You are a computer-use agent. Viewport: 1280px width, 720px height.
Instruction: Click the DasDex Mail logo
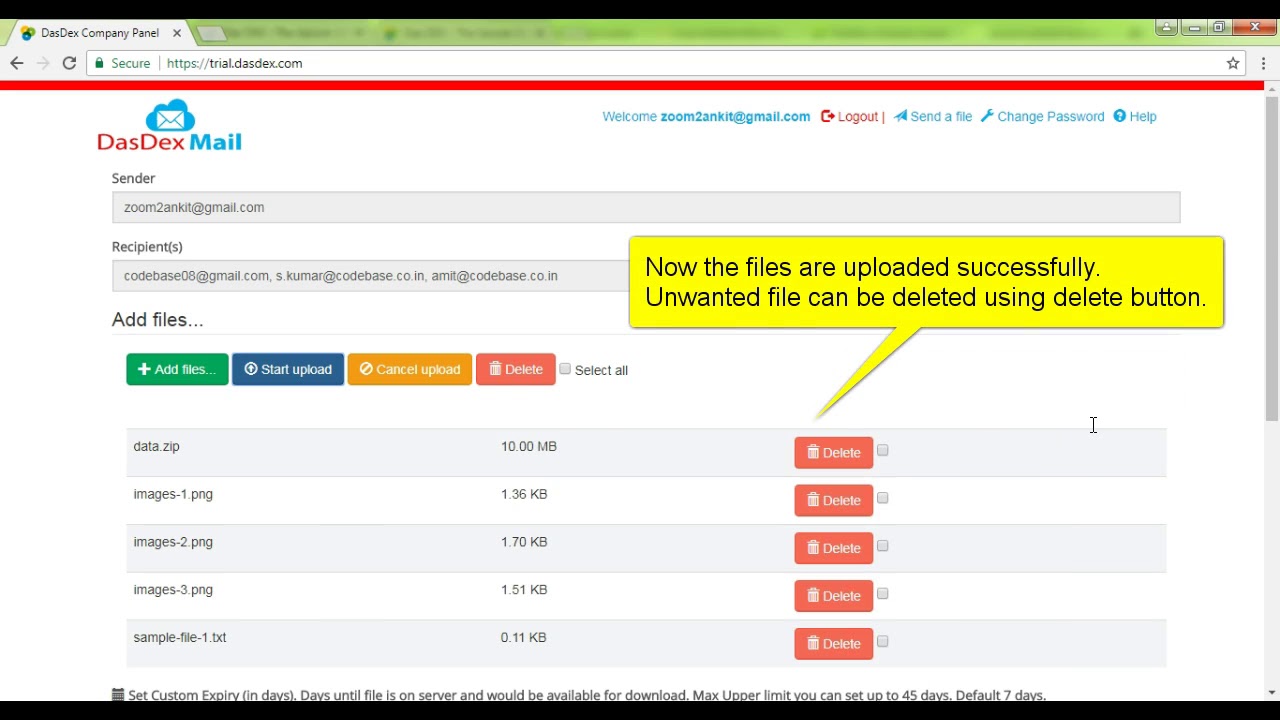[169, 125]
